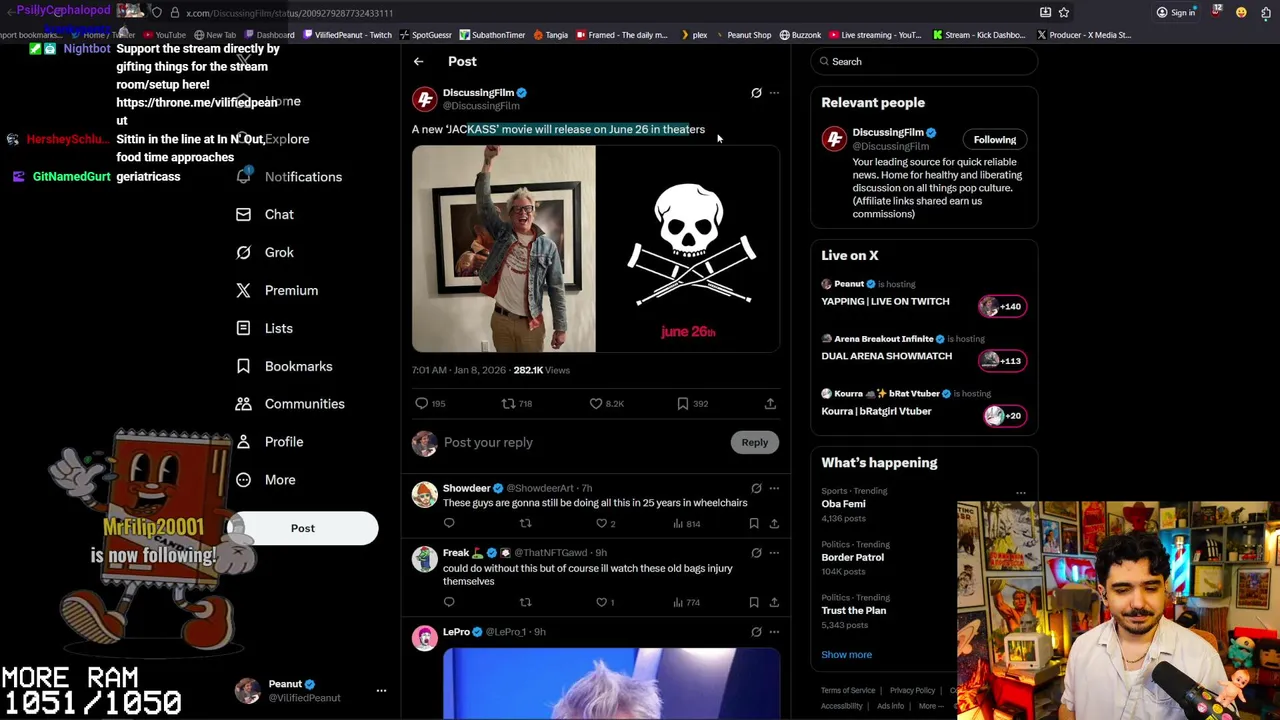Screen dimensions: 1280x720
Task: Open more options on Showdeer reply
Action: pos(774,489)
